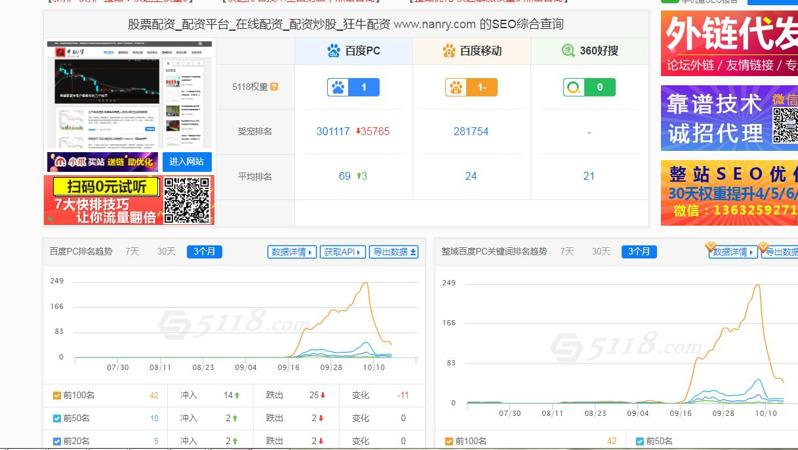The width and height of the screenshot is (798, 450).
Task: Click the 42 count in left 前100名 row
Action: tap(154, 396)
